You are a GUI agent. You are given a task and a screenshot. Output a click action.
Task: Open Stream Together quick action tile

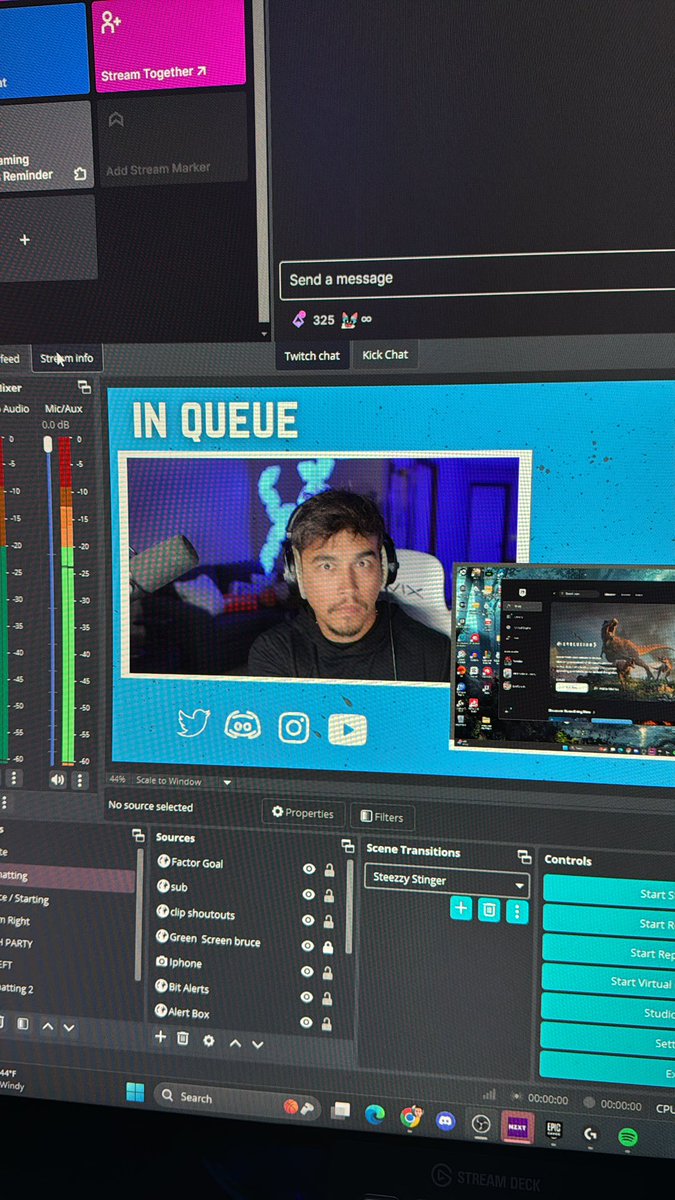click(169, 45)
